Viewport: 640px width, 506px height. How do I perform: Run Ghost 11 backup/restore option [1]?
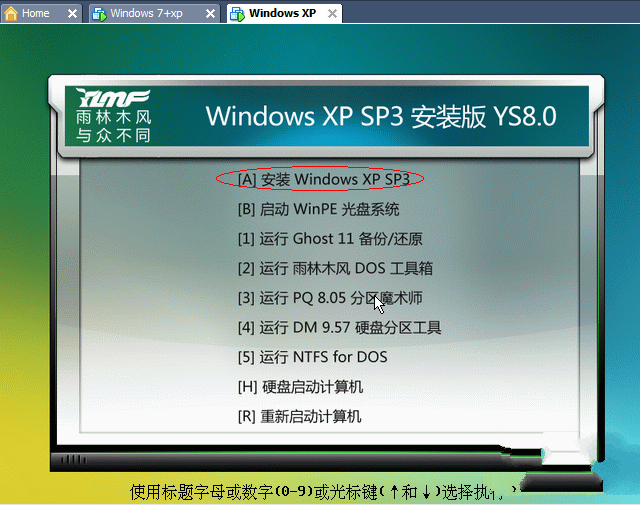(x=329, y=239)
